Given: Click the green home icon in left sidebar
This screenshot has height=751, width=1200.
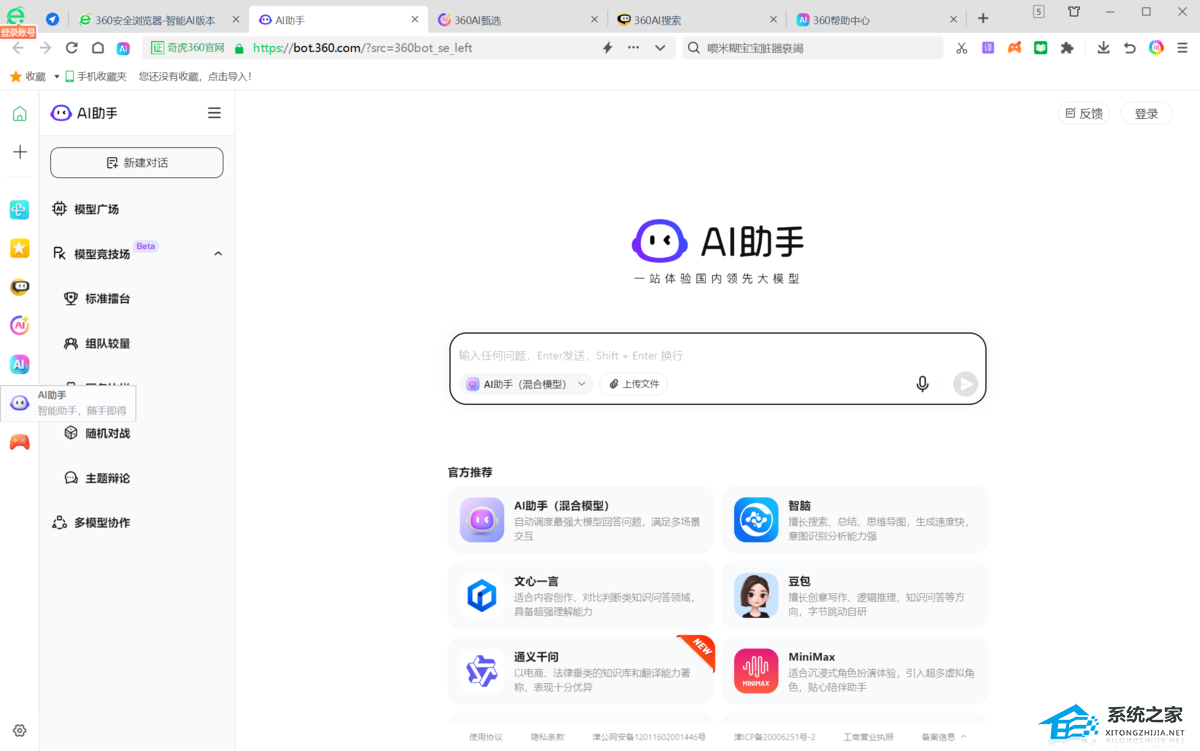Looking at the screenshot, I should (19, 114).
